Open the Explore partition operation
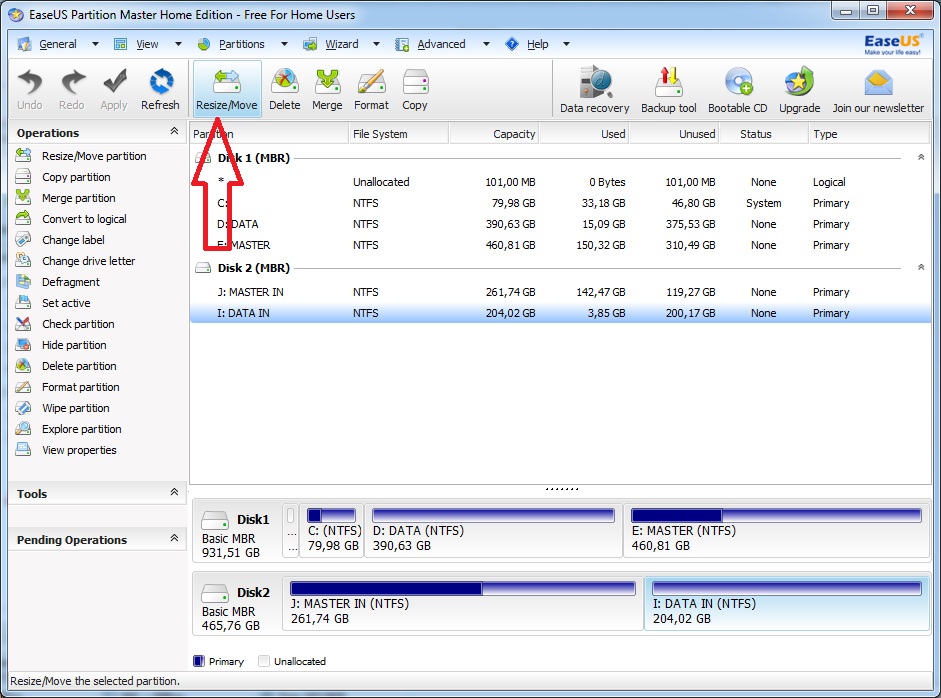Viewport: 941px width, 698px height. [x=68, y=429]
